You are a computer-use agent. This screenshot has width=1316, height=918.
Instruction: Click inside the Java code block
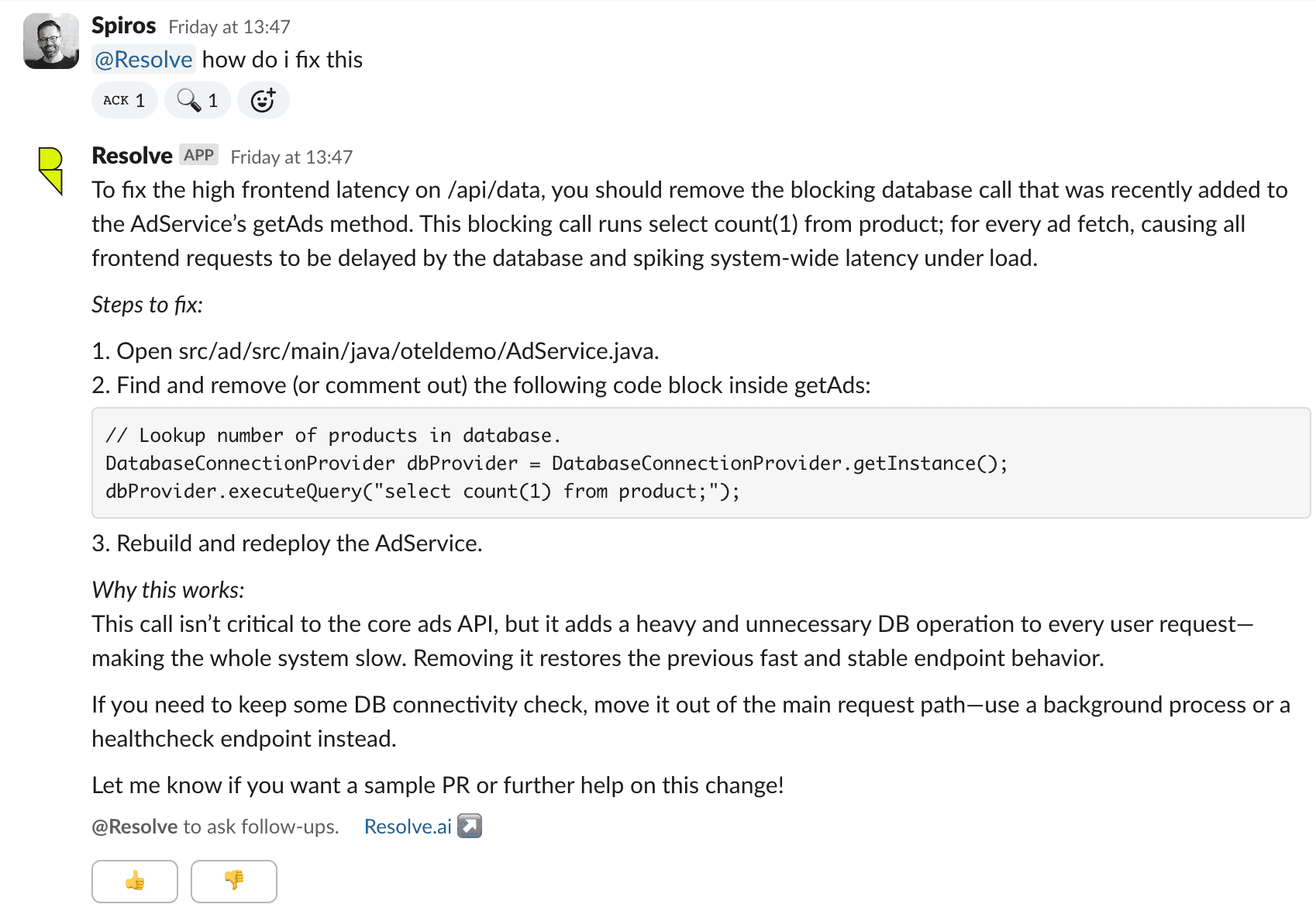point(698,463)
